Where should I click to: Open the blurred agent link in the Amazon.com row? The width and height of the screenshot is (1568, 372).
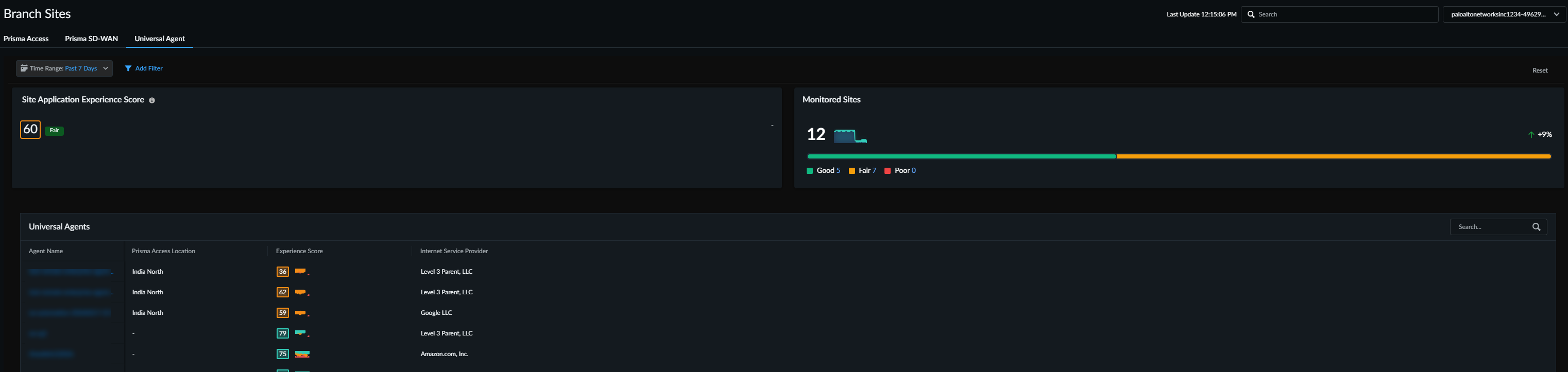(x=50, y=355)
